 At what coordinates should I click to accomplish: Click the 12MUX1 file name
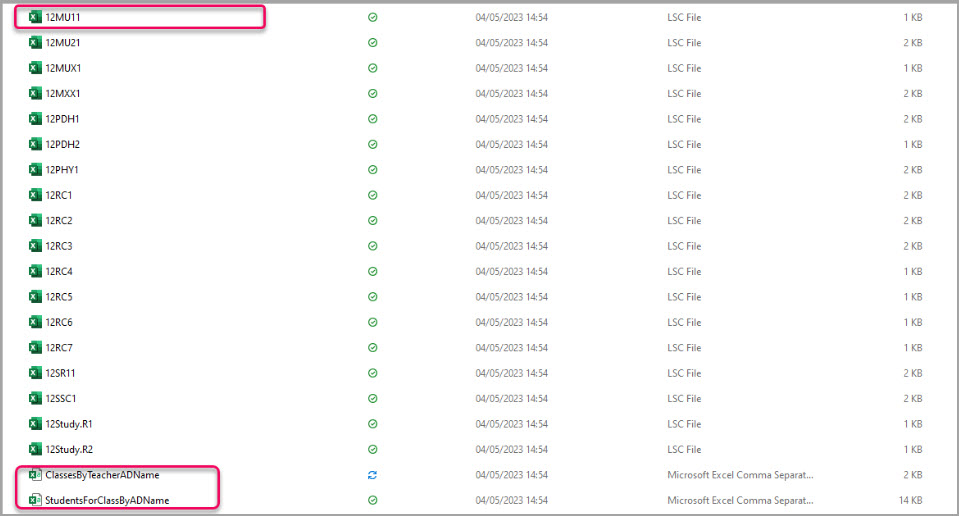coord(63,68)
